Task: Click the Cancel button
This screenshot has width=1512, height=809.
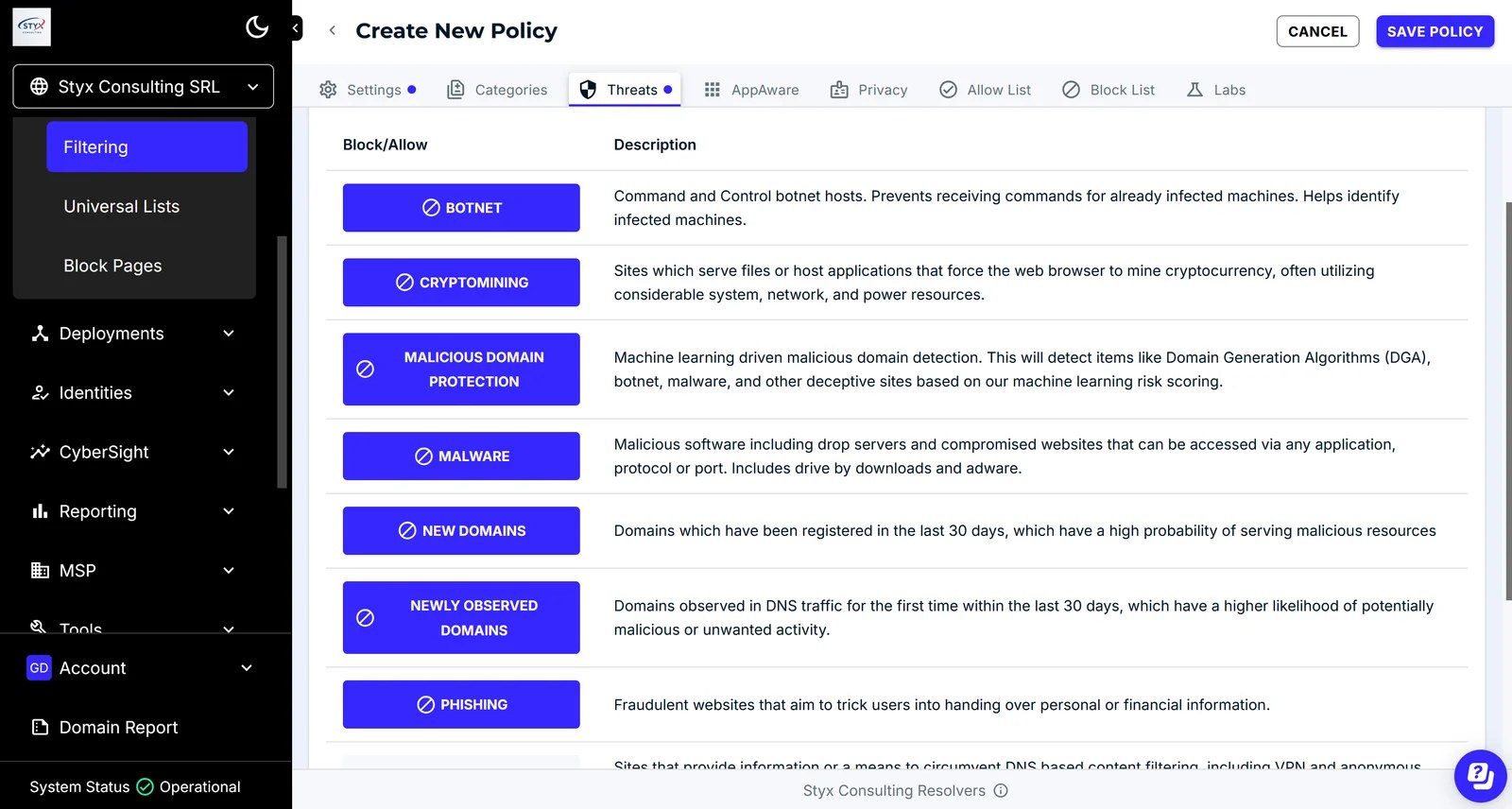Action: pos(1317,31)
